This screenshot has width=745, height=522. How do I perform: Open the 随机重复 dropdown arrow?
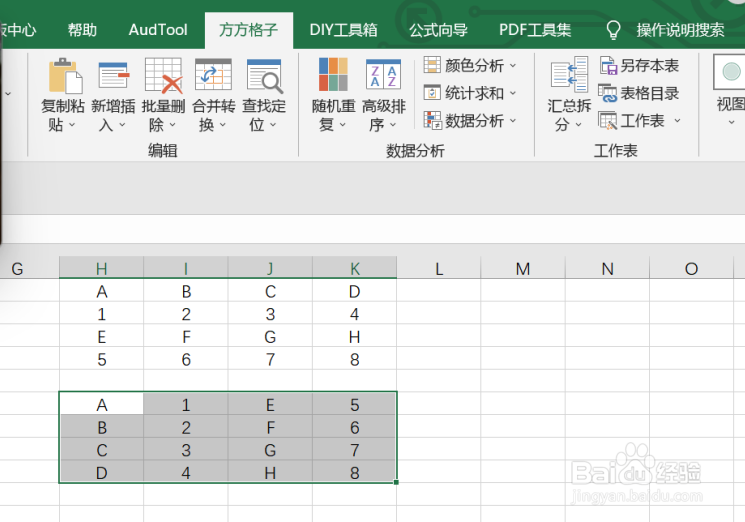[x=343, y=125]
